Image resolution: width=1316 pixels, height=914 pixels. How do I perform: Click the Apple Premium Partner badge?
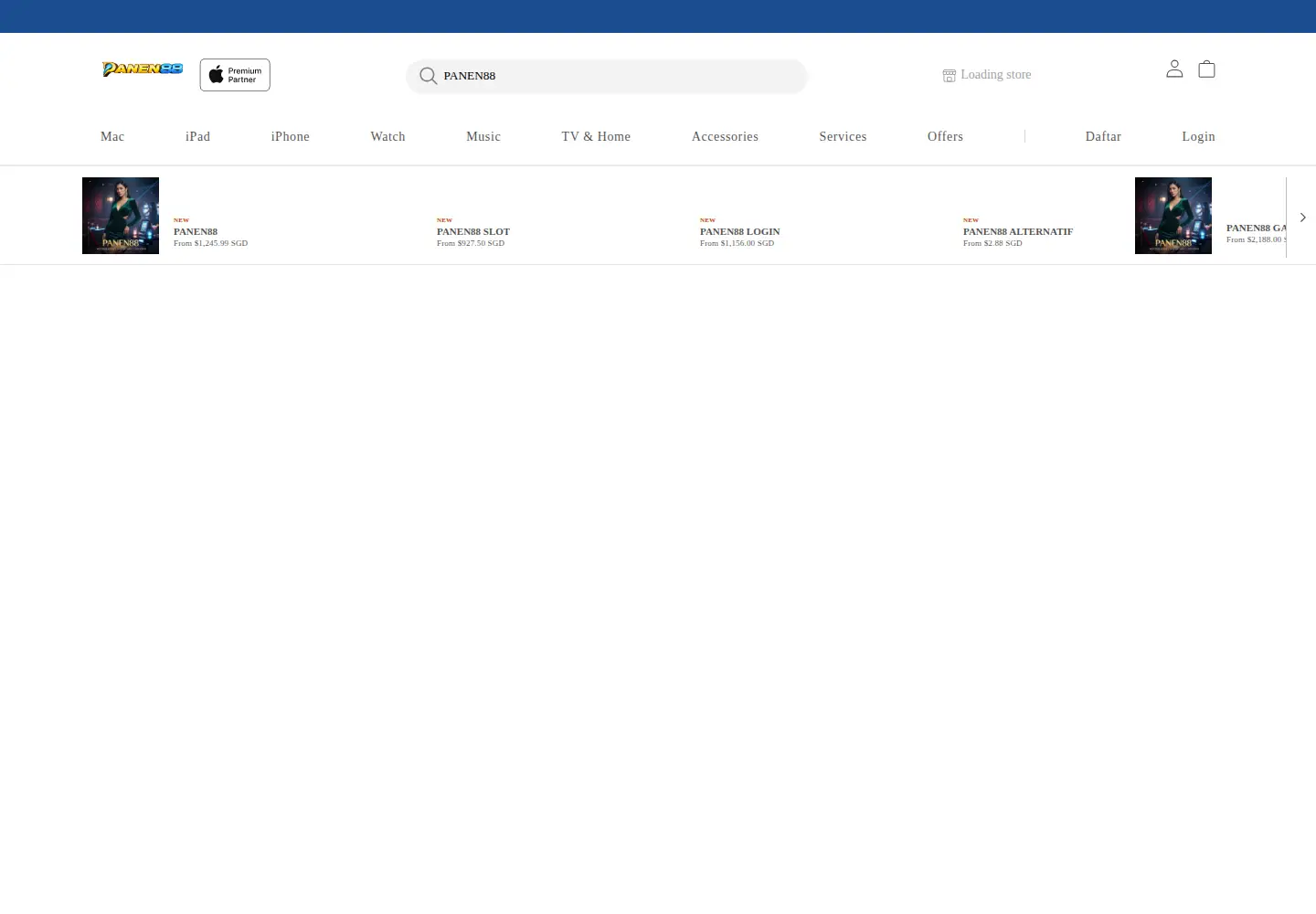pos(235,75)
